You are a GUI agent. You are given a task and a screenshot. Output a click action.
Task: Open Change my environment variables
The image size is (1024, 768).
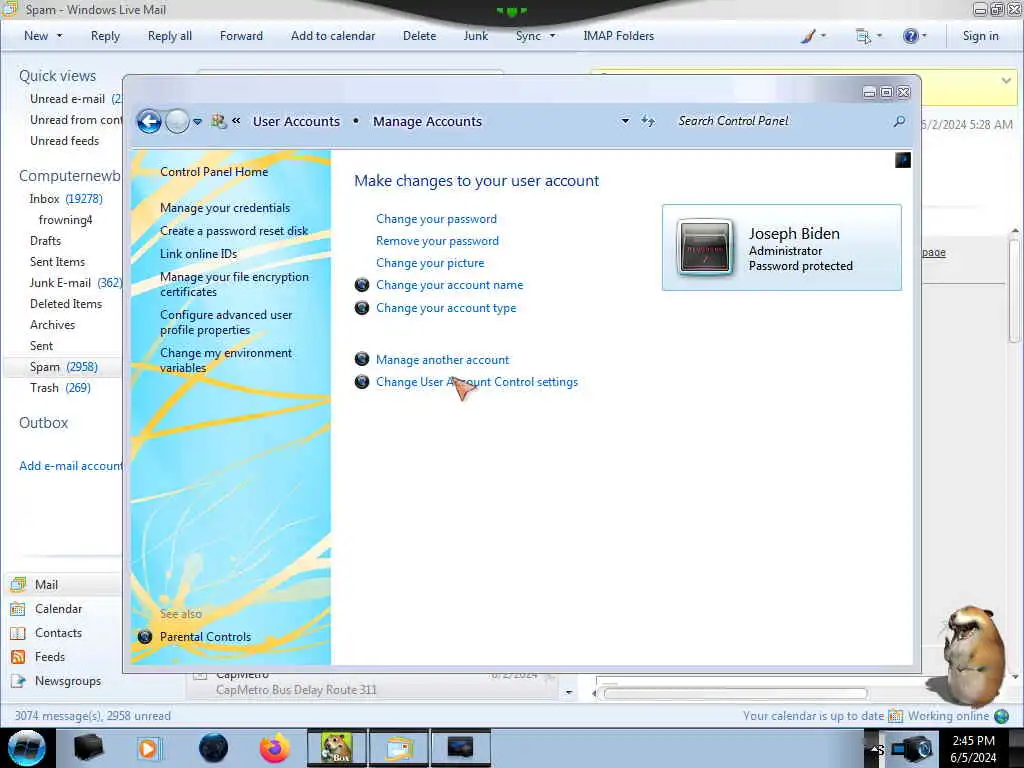(x=226, y=360)
